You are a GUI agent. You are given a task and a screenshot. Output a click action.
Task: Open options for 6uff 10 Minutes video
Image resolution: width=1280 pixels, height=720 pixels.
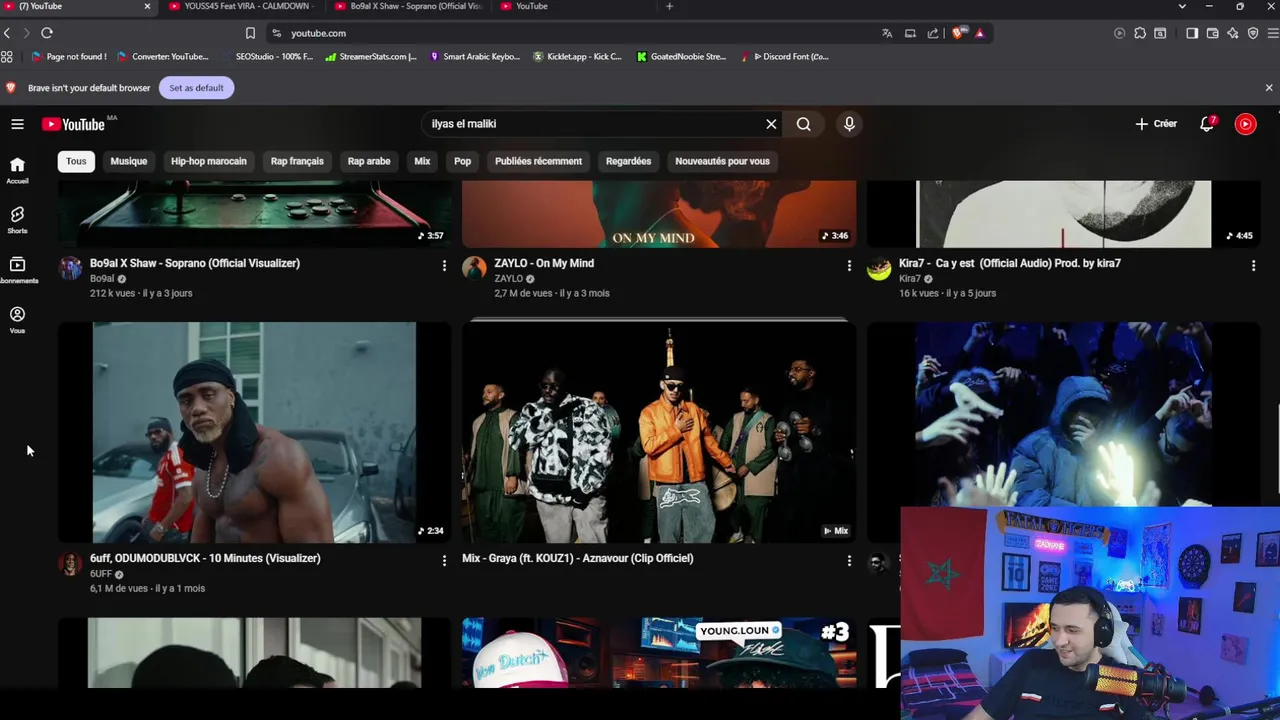[x=444, y=560]
